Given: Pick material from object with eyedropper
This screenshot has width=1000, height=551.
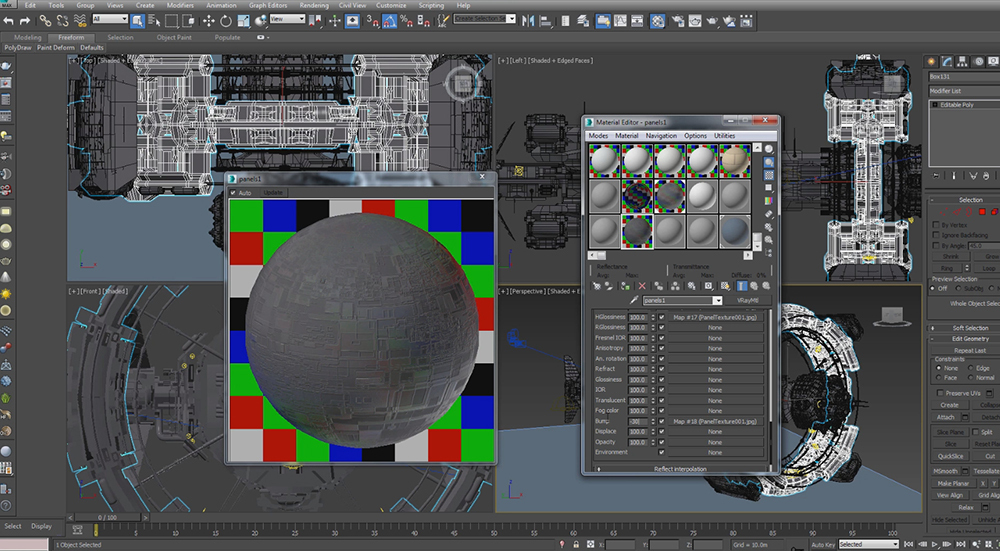Looking at the screenshot, I should coord(634,300).
